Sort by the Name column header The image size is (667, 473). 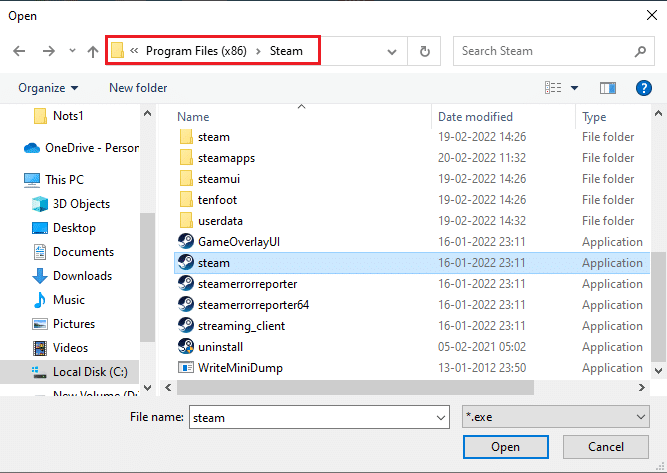(x=193, y=117)
